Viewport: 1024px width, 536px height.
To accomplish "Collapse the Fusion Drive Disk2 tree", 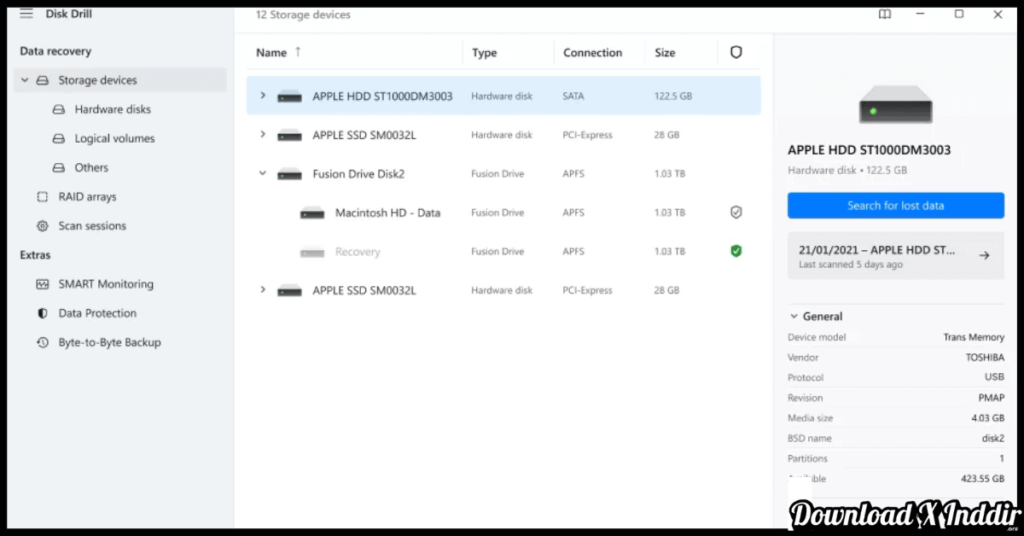I will (263, 174).
